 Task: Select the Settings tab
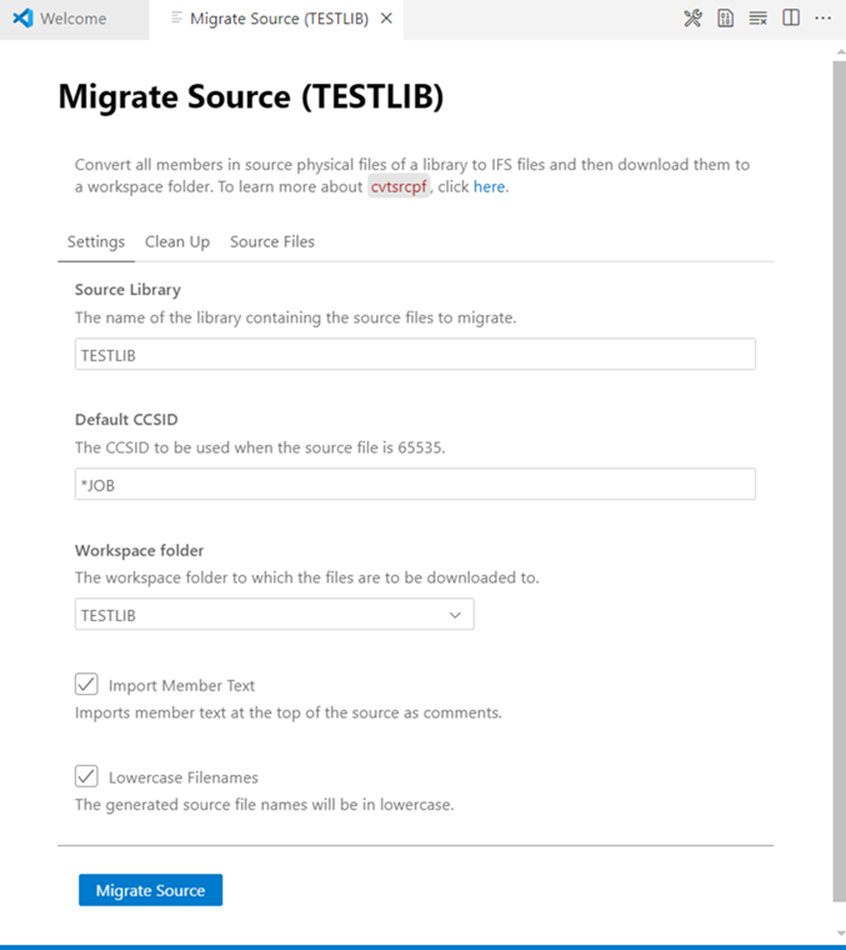96,242
